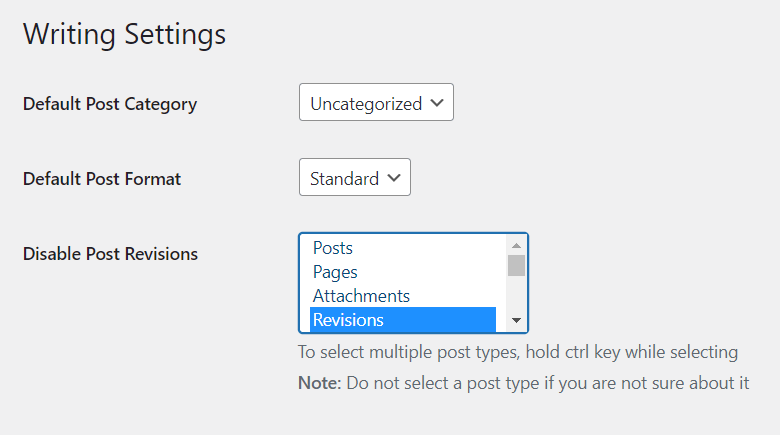The height and width of the screenshot is (435, 780).
Task: Click the Note about post types
Action: [x=524, y=383]
